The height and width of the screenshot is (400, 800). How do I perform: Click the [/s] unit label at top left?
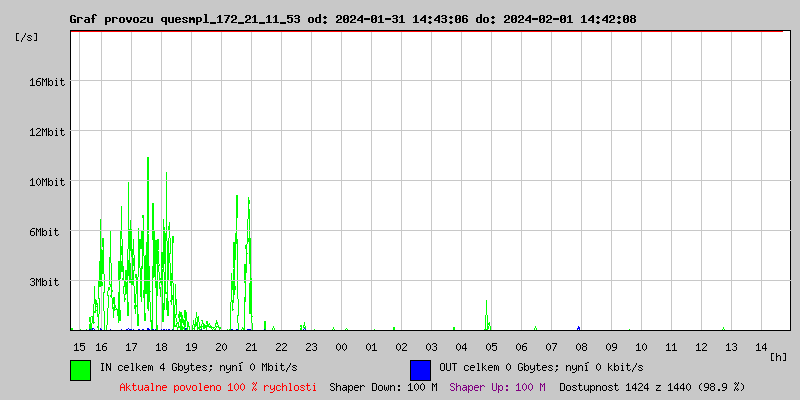coord(28,37)
